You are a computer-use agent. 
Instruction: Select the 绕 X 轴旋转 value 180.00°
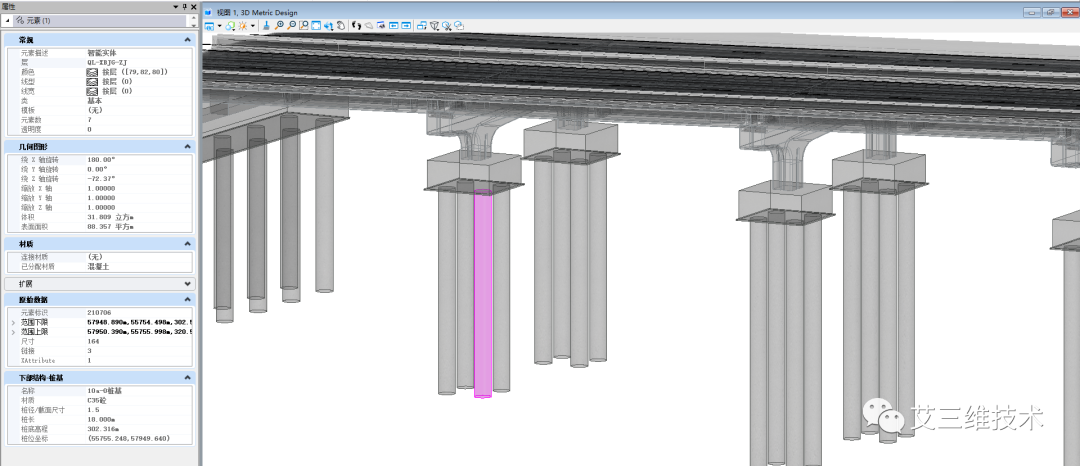click(x=101, y=159)
